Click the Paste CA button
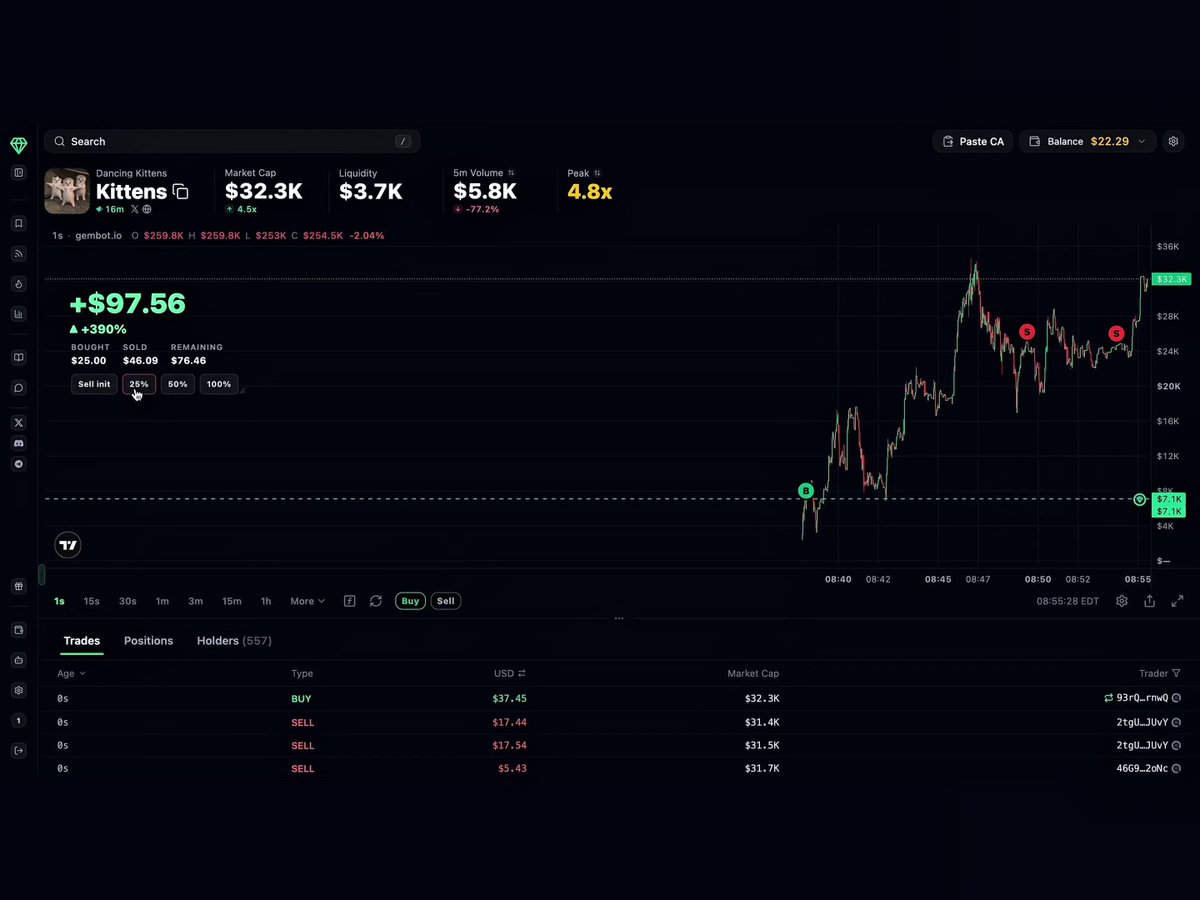Image resolution: width=1200 pixels, height=900 pixels. (972, 142)
